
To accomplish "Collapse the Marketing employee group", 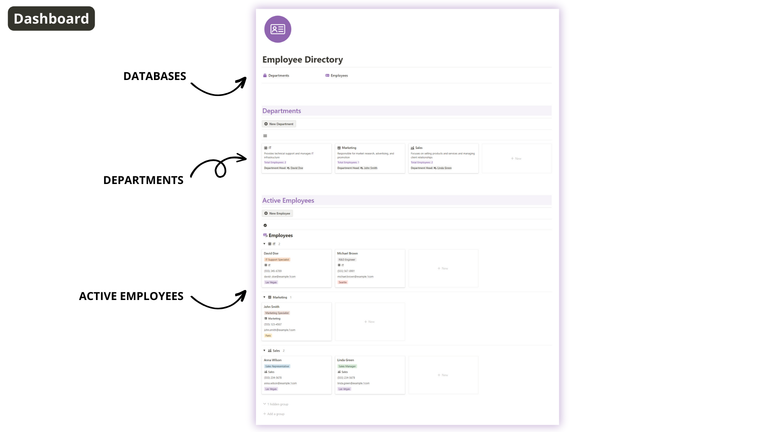I will 264,297.
